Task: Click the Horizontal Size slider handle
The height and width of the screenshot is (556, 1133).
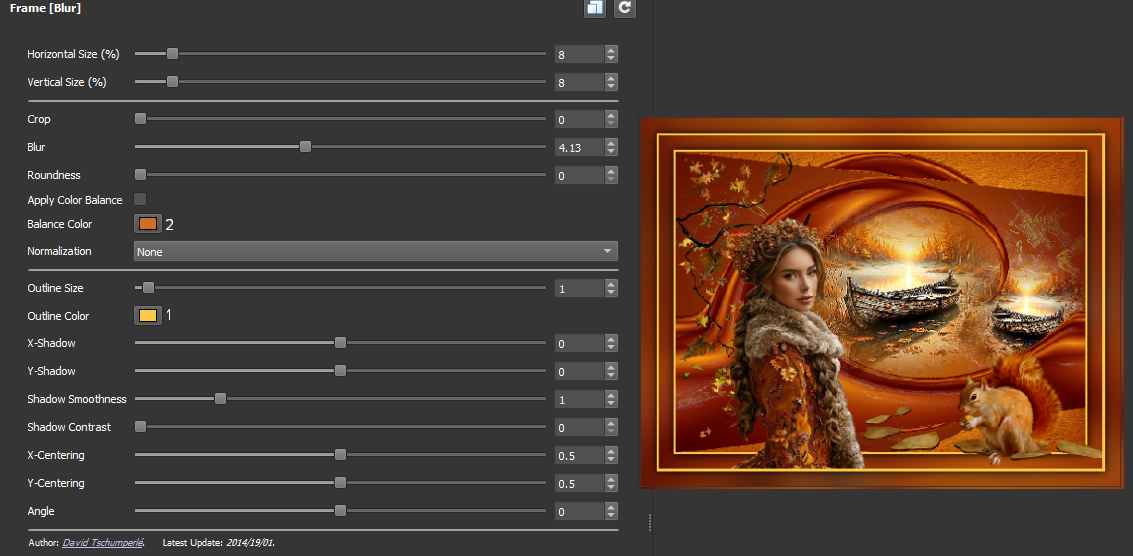Action: [172, 54]
